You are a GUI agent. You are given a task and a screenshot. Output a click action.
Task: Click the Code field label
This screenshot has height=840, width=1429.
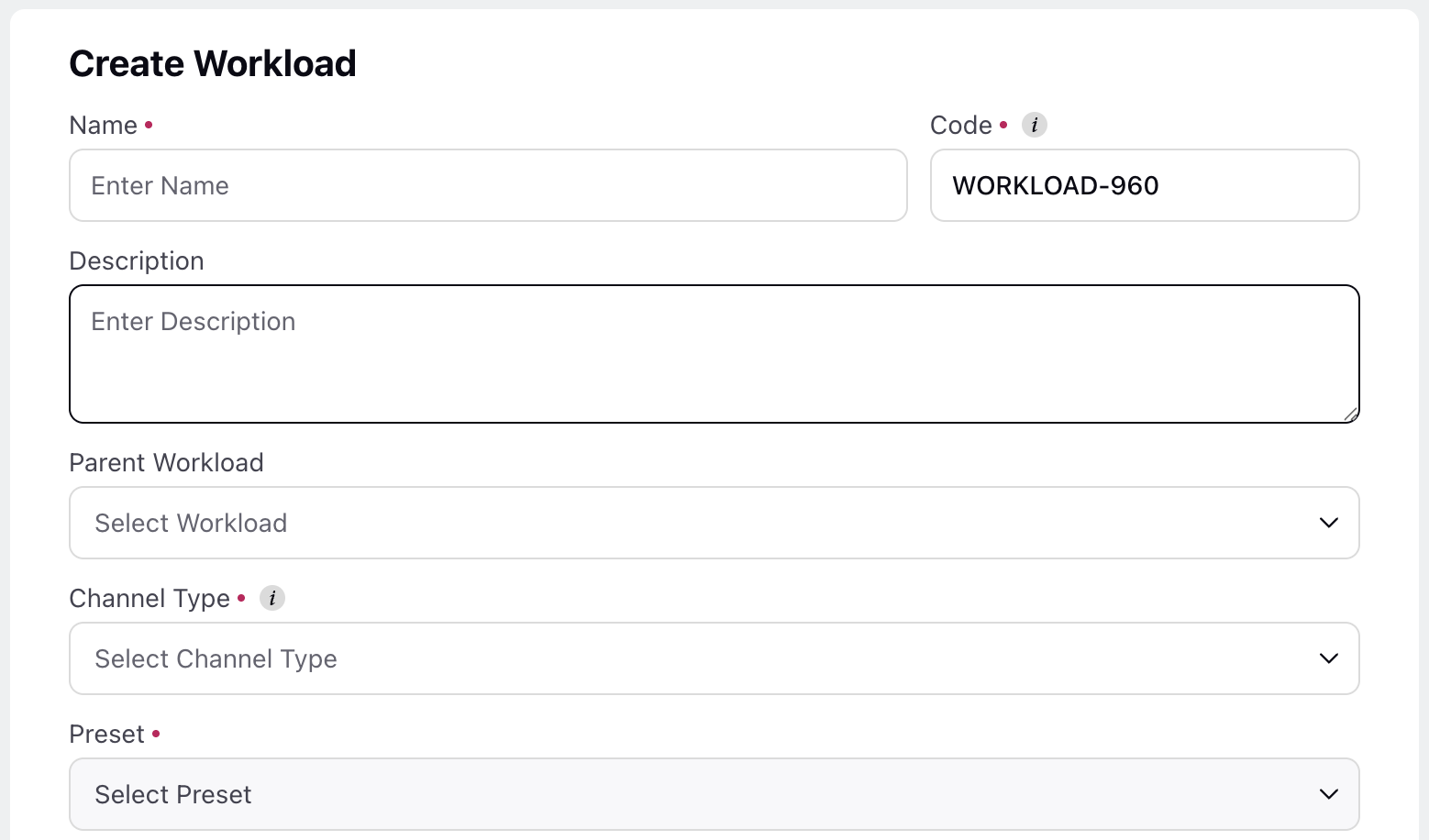(960, 125)
